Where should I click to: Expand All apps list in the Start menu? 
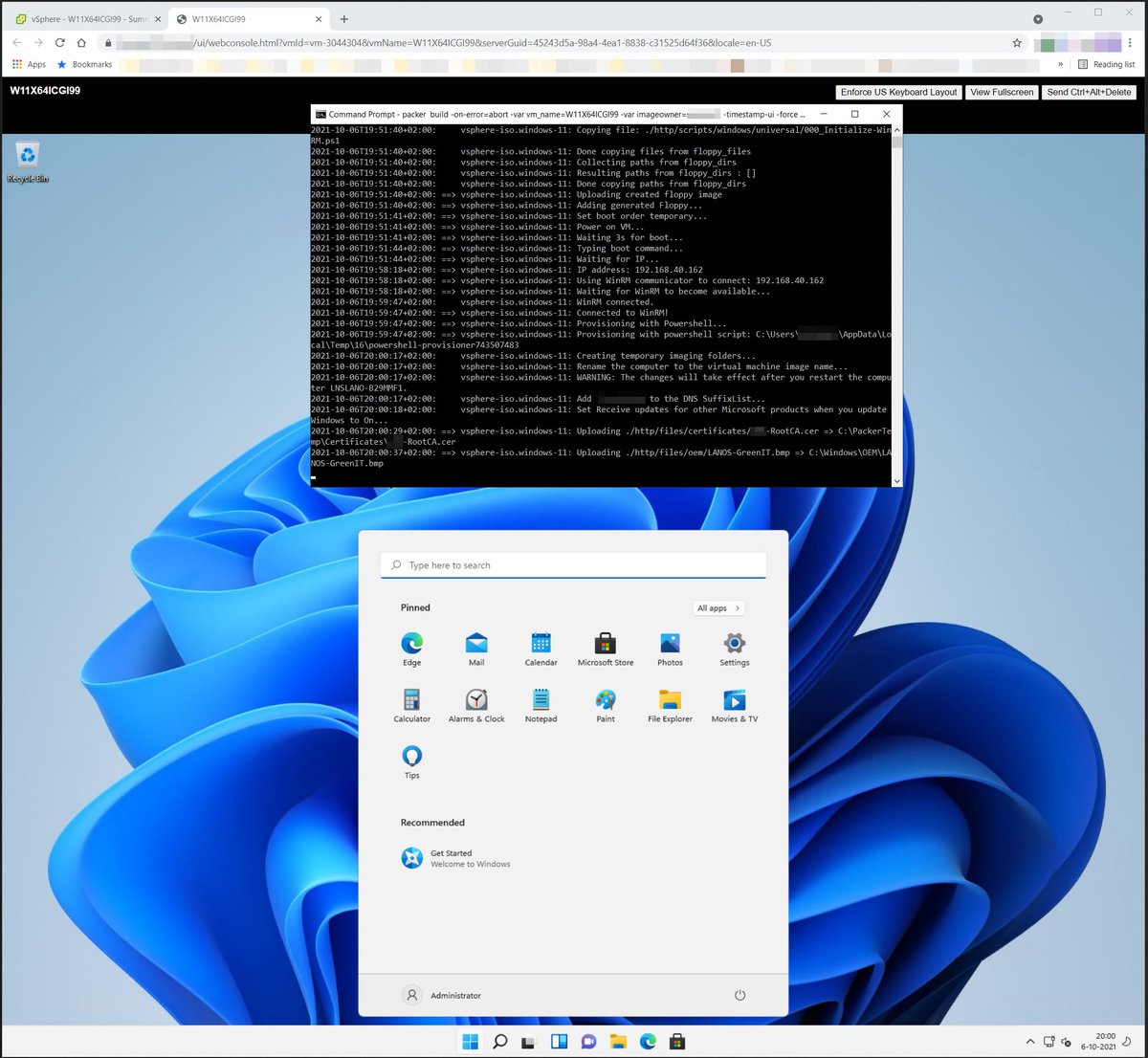tap(718, 607)
